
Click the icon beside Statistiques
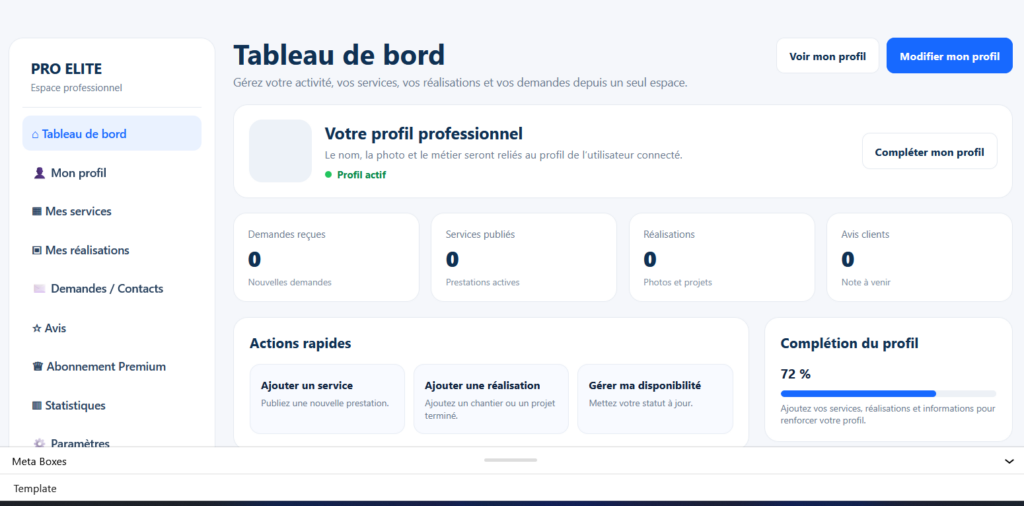click(x=37, y=405)
